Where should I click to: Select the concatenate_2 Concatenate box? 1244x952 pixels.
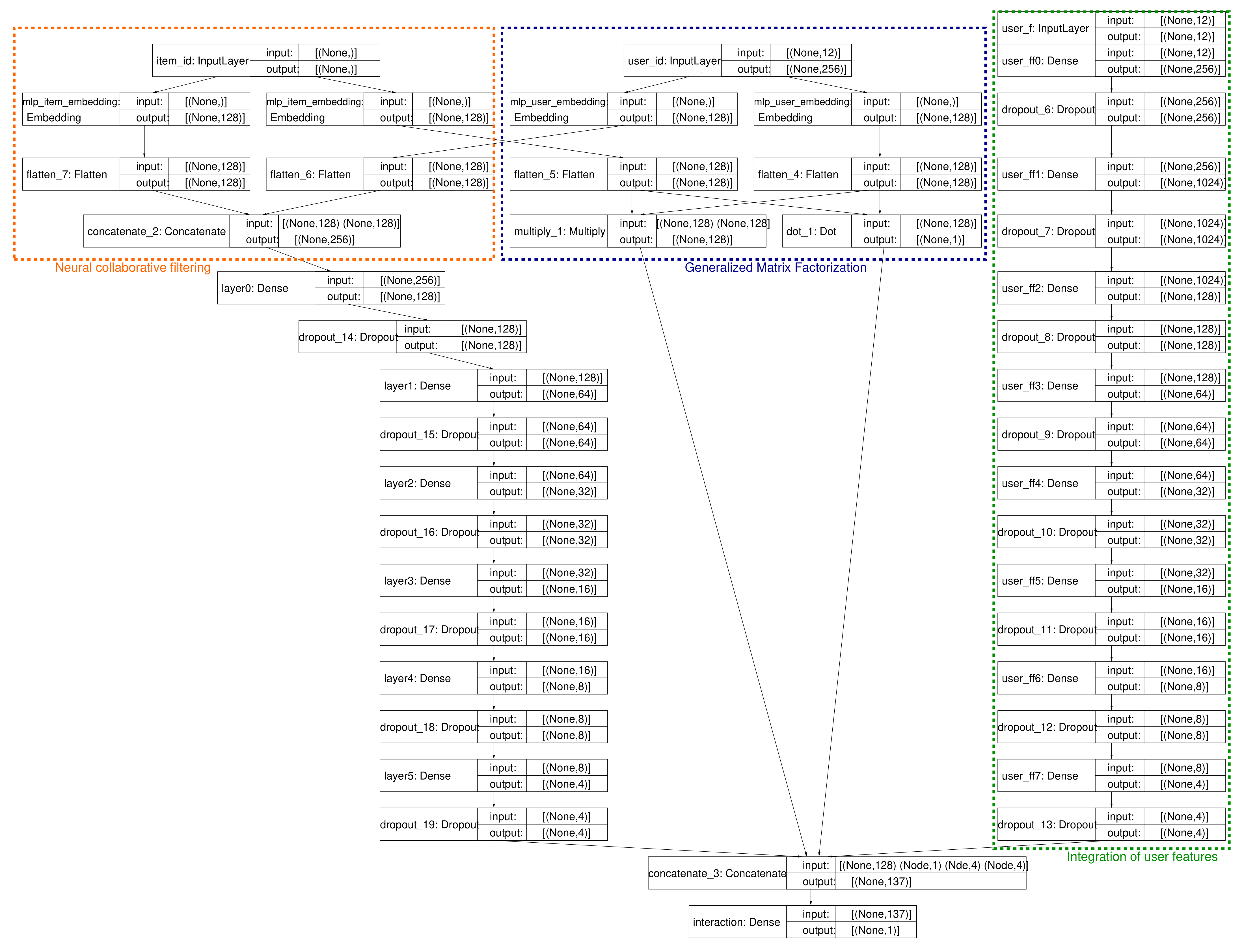(x=156, y=231)
